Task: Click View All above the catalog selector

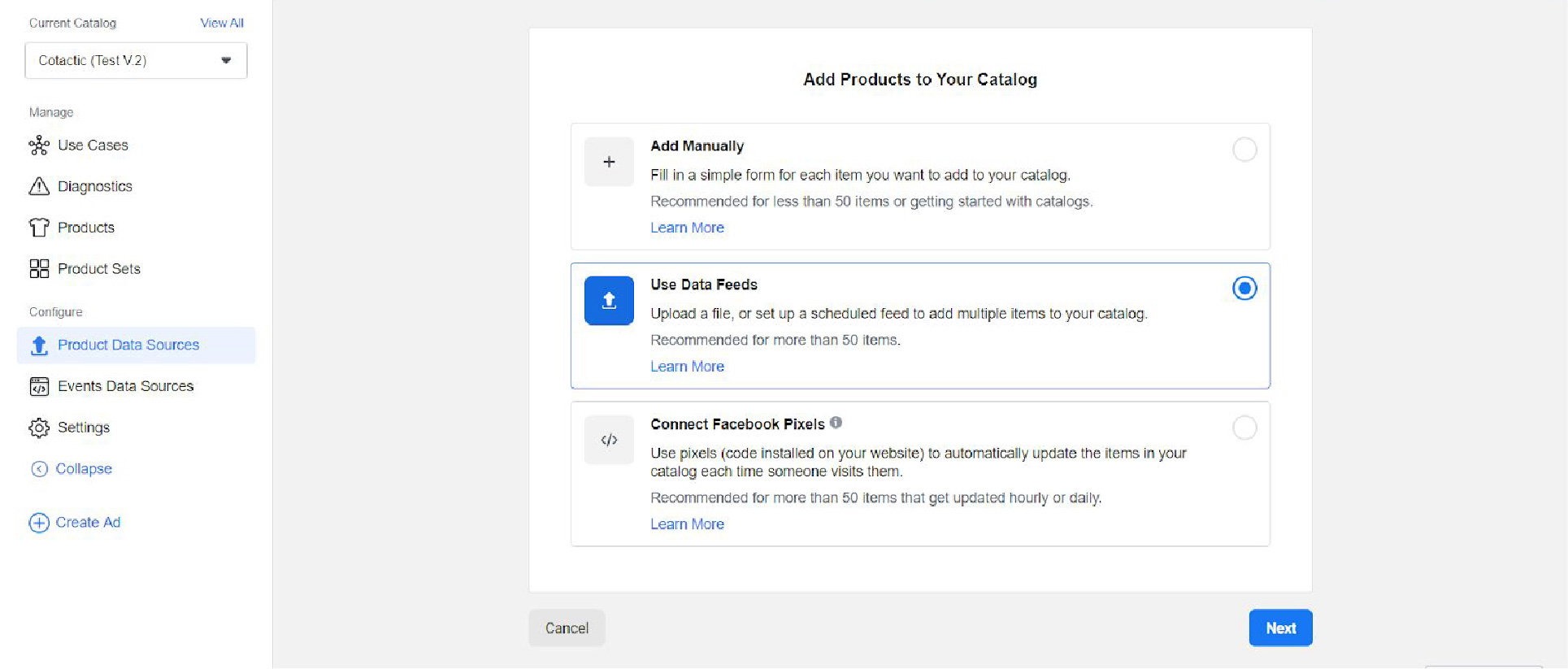Action: [x=221, y=23]
